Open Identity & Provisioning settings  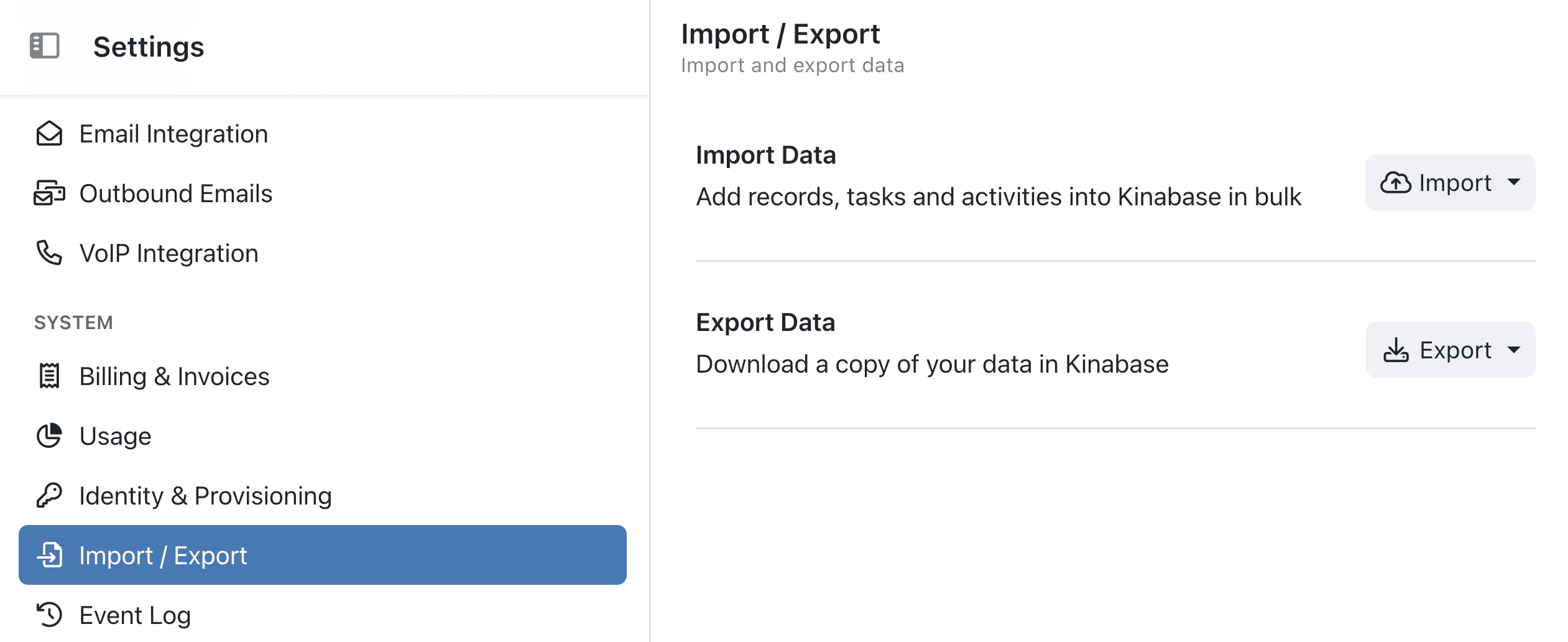pyautogui.click(x=323, y=495)
